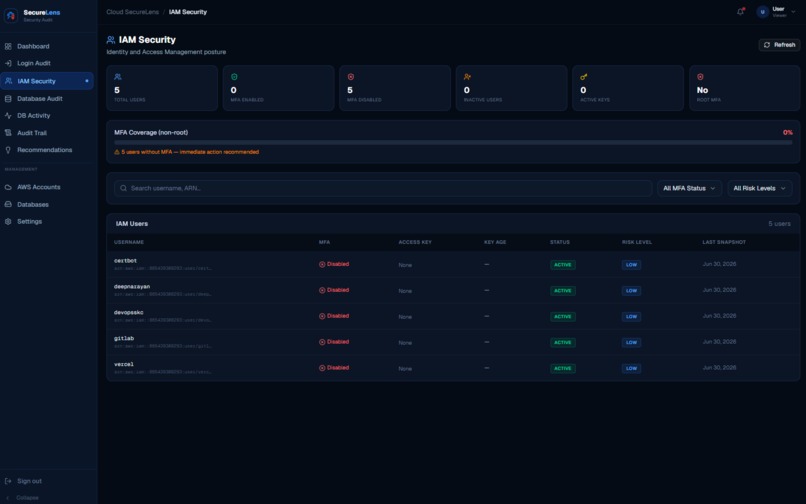Click the Root MFA card icon

coord(700,77)
